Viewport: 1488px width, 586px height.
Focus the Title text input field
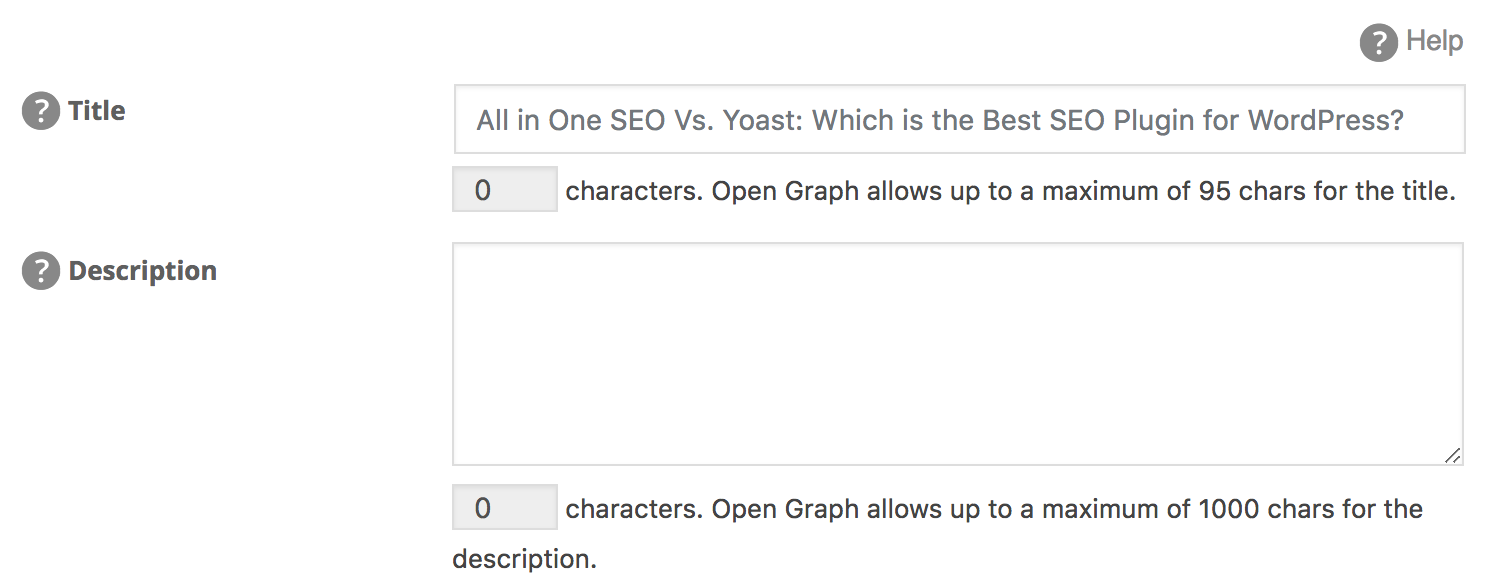[959, 120]
